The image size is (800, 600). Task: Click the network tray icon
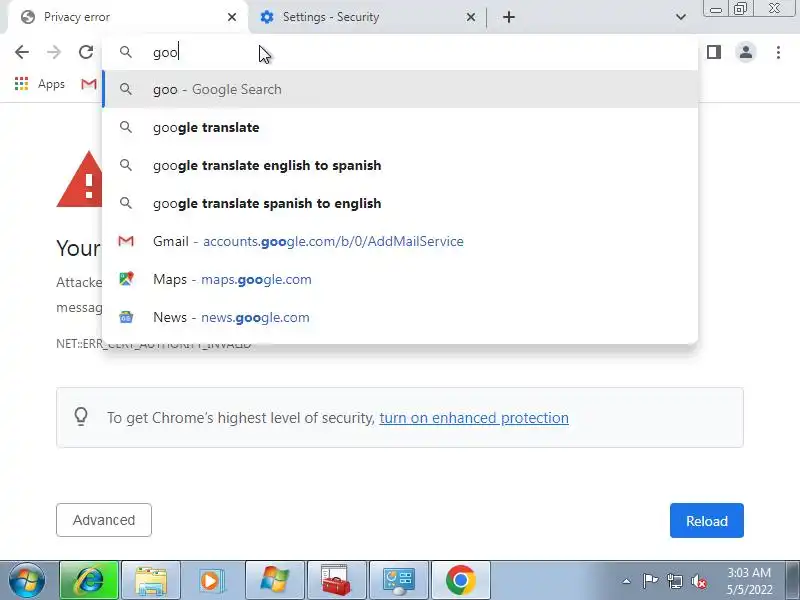[x=674, y=581]
